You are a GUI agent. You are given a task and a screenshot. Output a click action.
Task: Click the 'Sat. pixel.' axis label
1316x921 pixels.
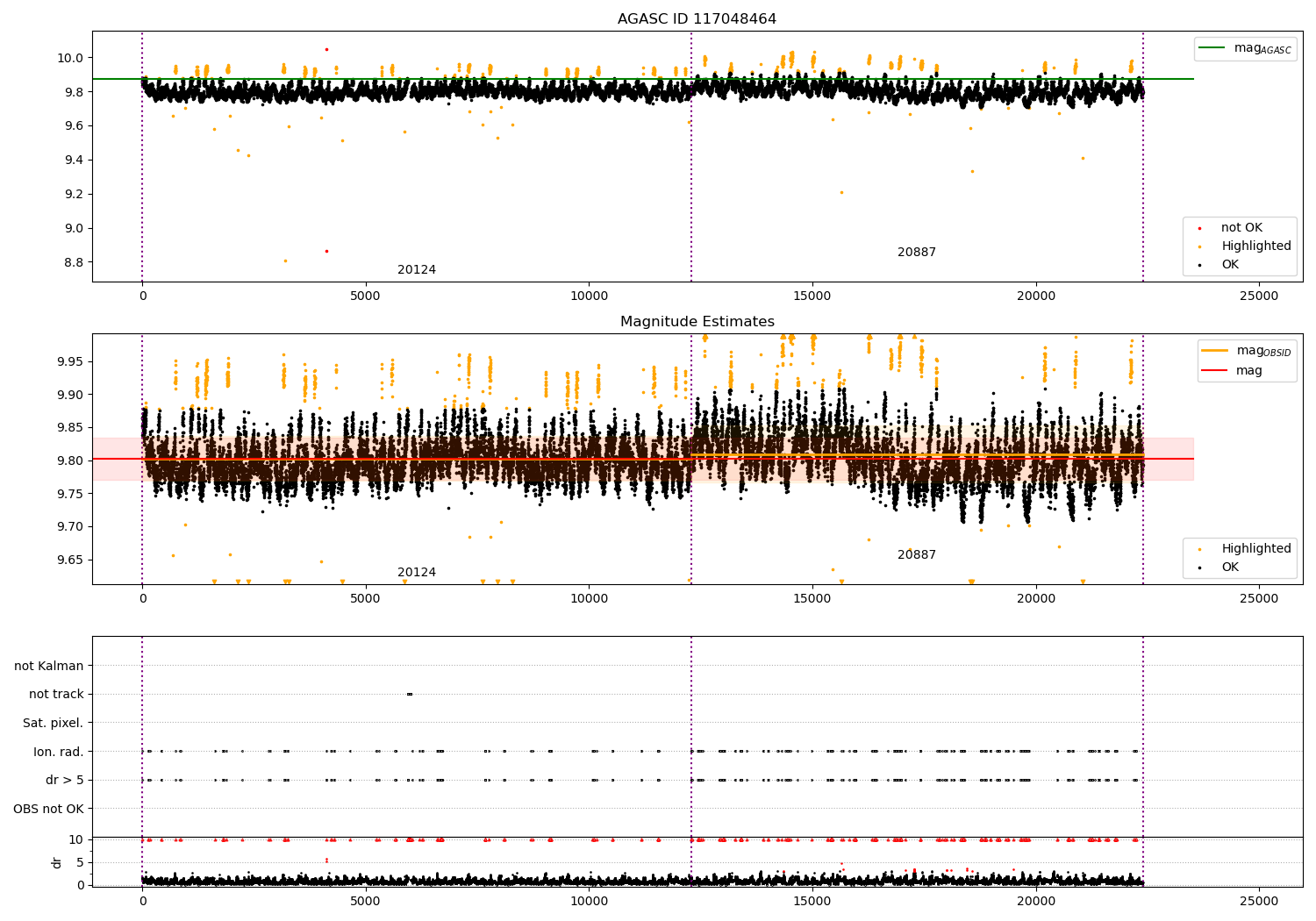[x=53, y=724]
